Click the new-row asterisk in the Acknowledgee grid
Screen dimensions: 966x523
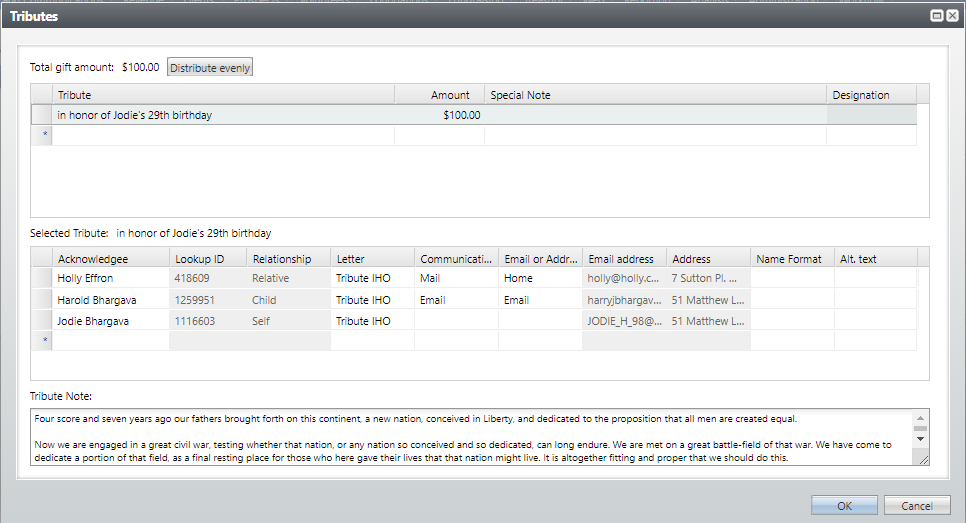click(42, 341)
